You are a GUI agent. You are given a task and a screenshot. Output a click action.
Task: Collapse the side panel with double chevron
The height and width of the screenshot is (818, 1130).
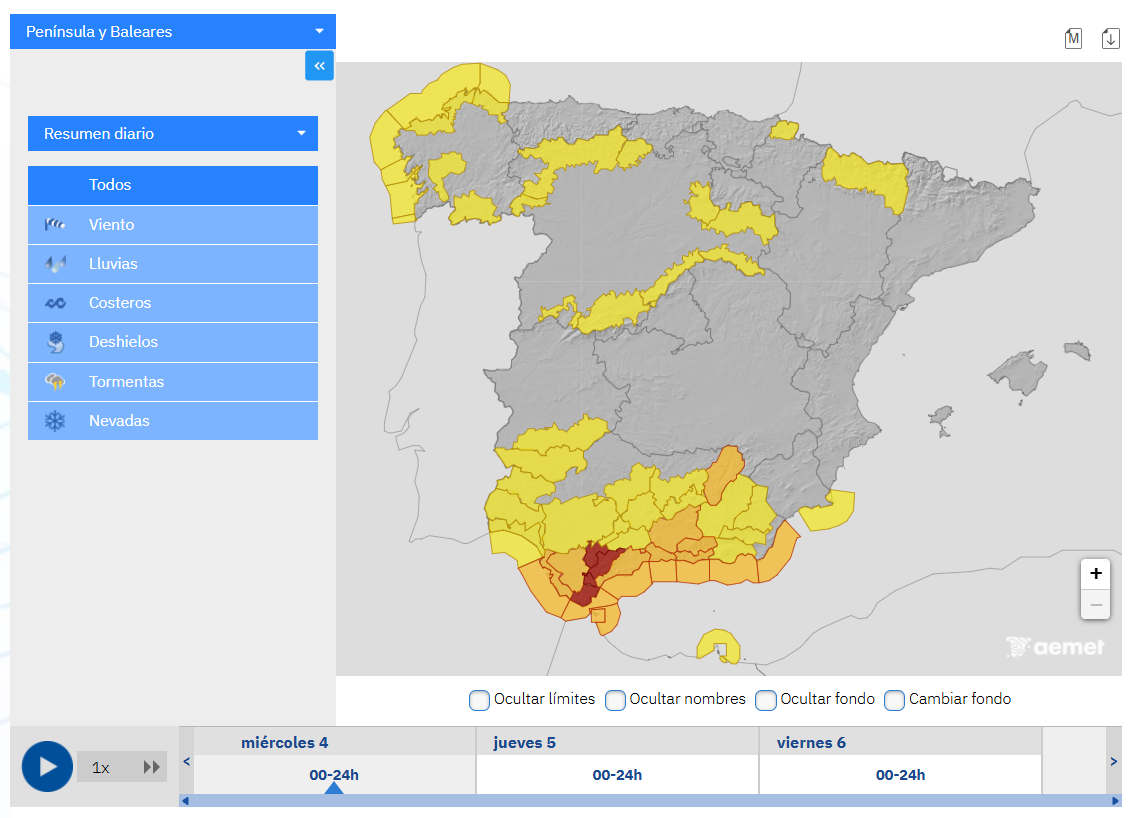point(320,66)
